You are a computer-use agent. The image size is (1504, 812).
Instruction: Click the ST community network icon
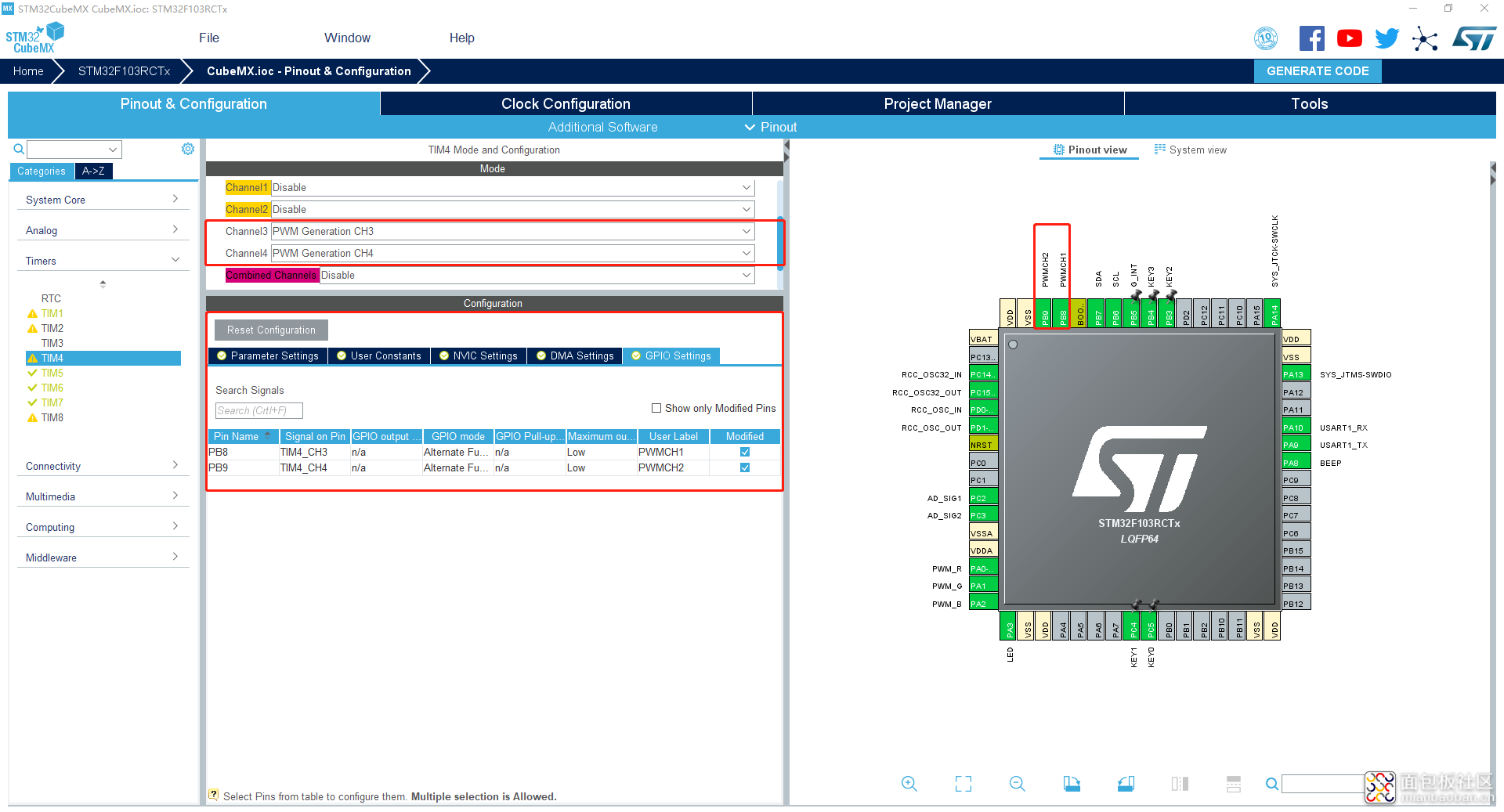[1425, 38]
